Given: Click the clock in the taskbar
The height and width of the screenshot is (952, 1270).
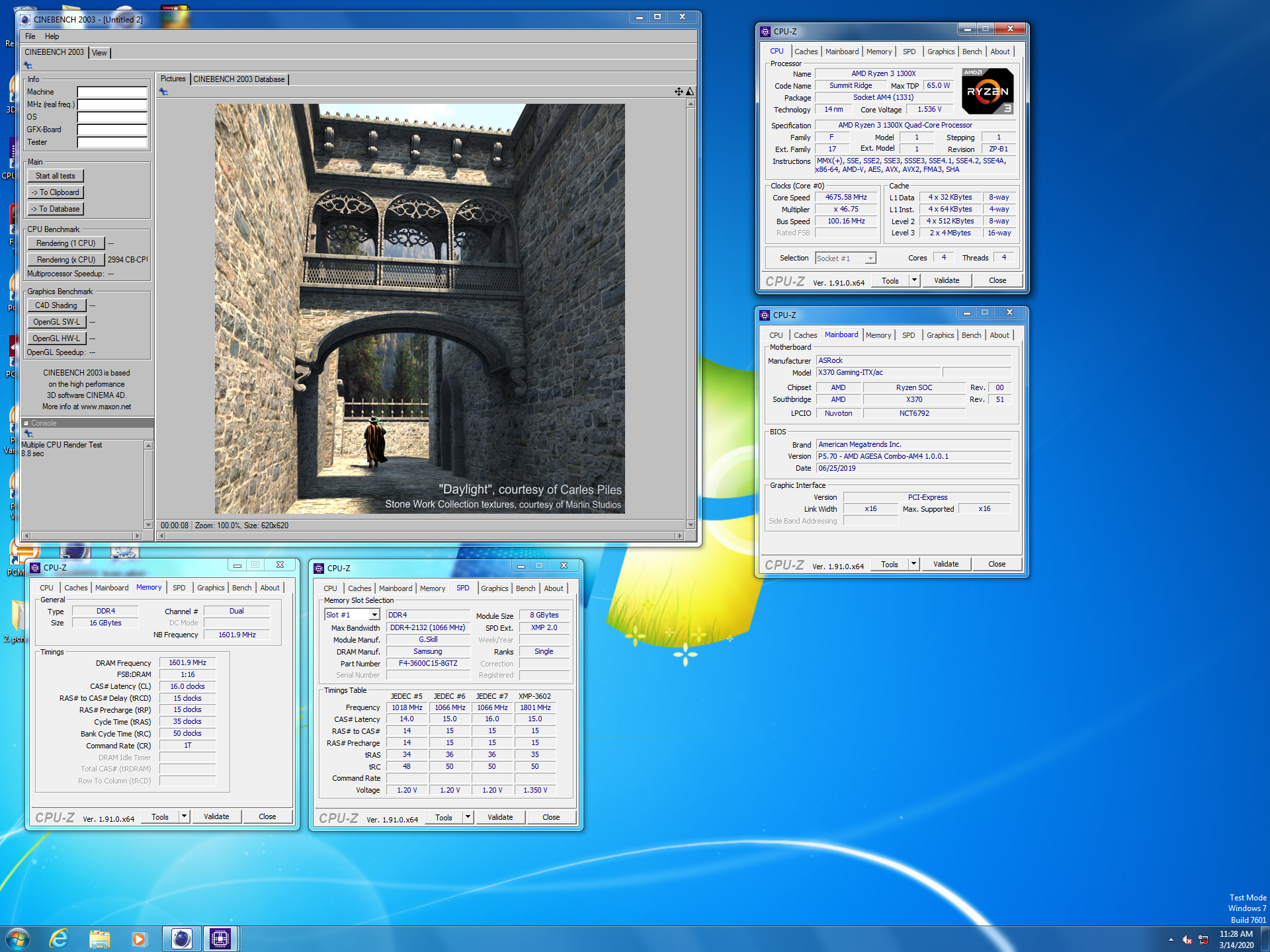Looking at the screenshot, I should [x=1236, y=939].
